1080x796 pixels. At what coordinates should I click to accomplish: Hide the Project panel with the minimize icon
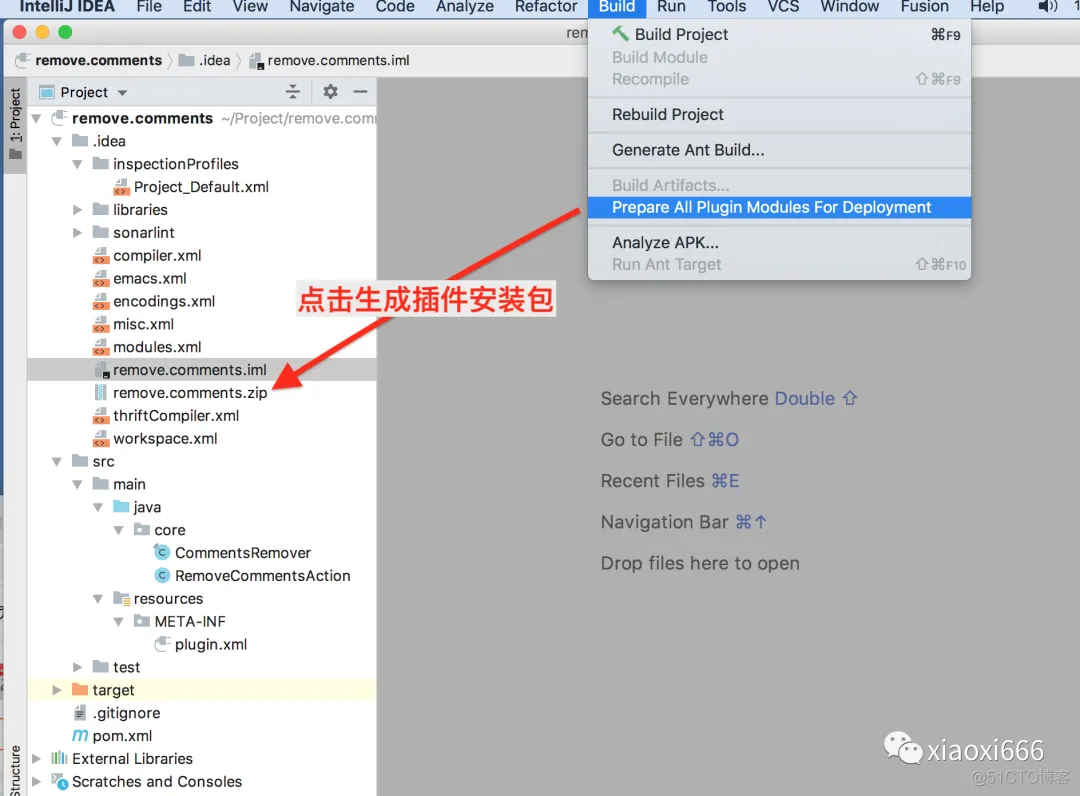pyautogui.click(x=361, y=91)
